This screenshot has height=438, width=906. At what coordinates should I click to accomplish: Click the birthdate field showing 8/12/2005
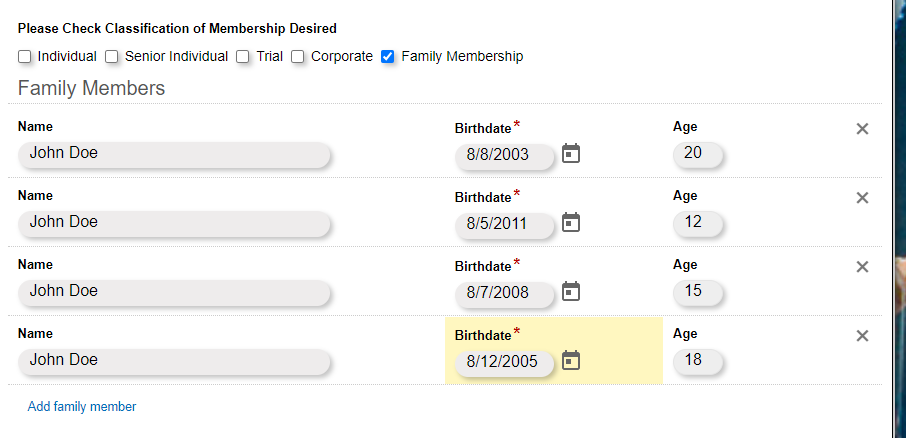click(505, 362)
